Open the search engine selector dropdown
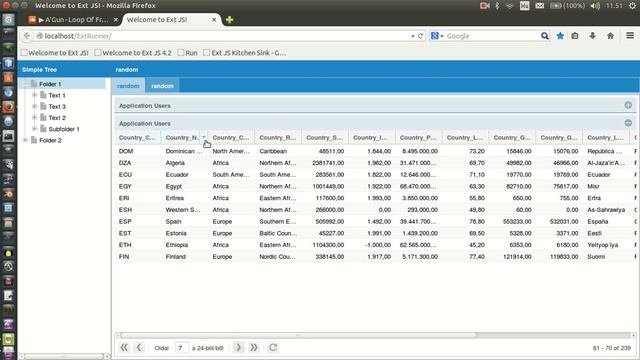 click(437, 36)
